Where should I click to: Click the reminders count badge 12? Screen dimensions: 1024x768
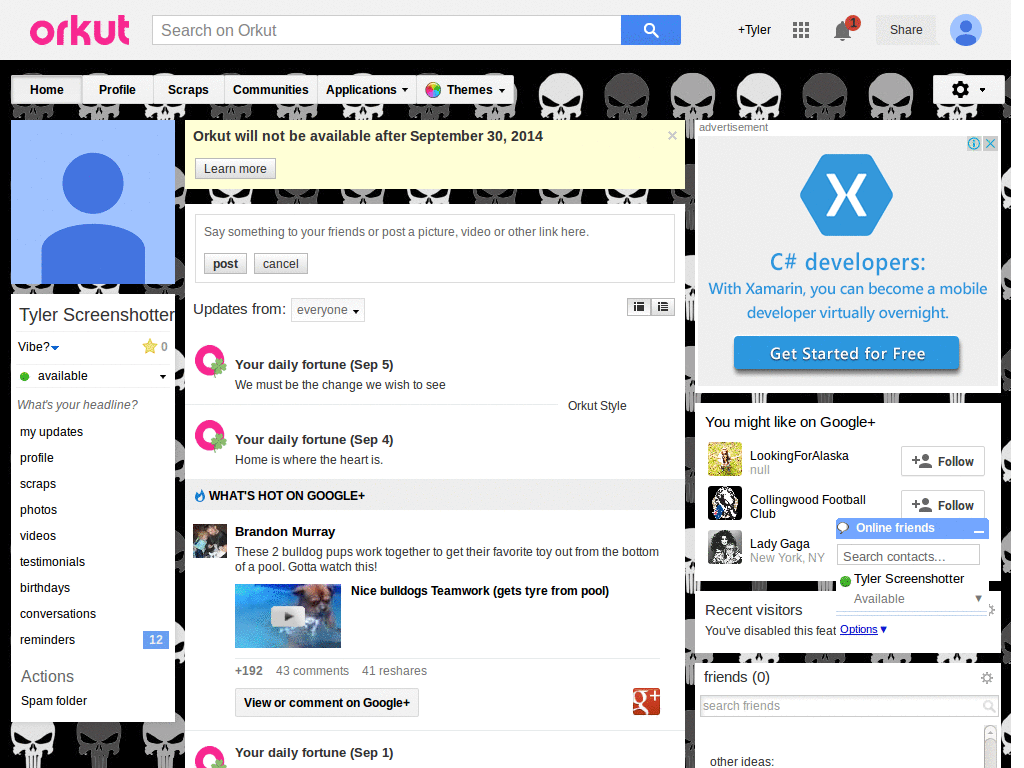click(x=155, y=639)
